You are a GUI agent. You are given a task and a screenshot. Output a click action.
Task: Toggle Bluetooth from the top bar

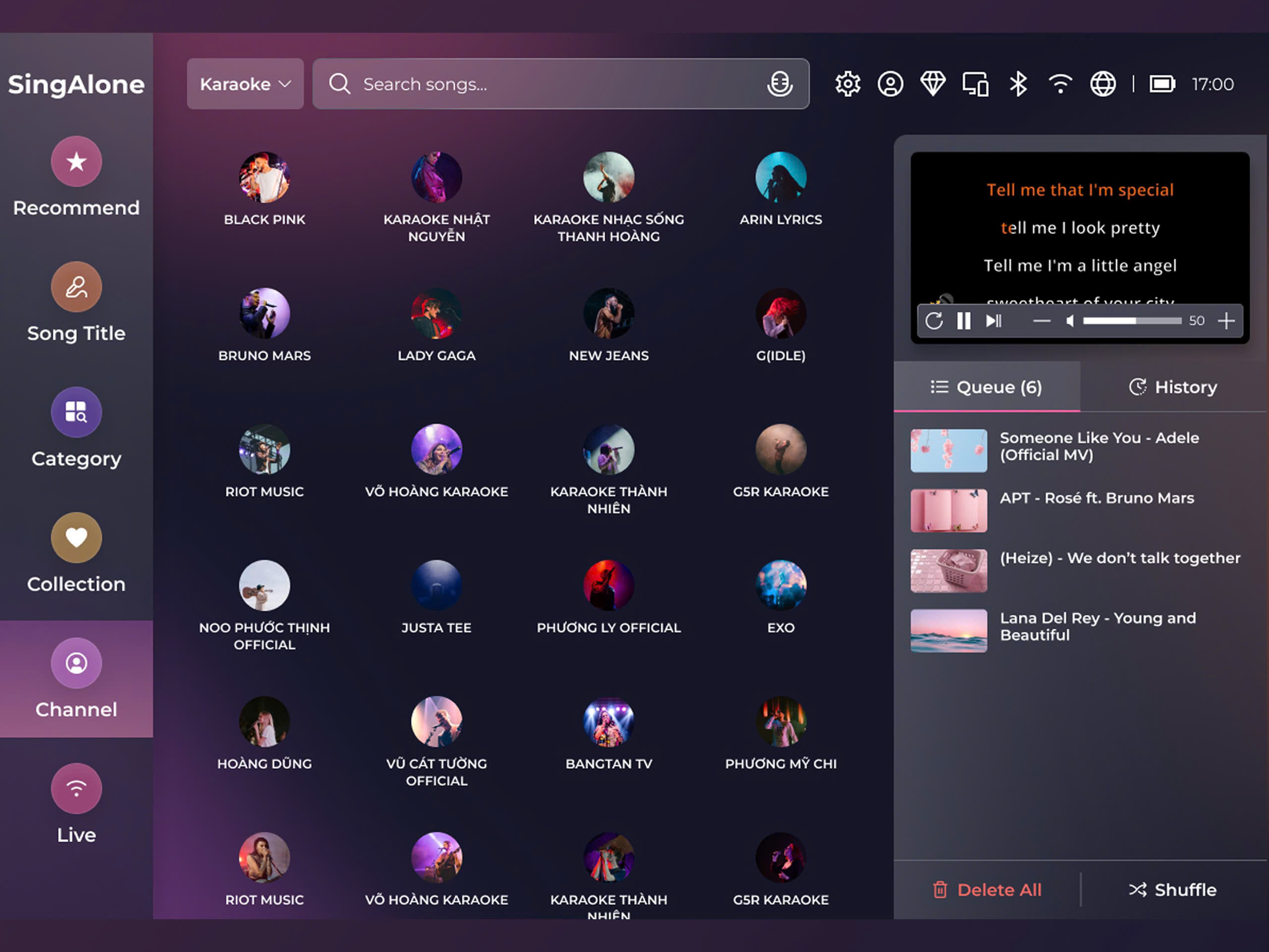tap(1018, 84)
